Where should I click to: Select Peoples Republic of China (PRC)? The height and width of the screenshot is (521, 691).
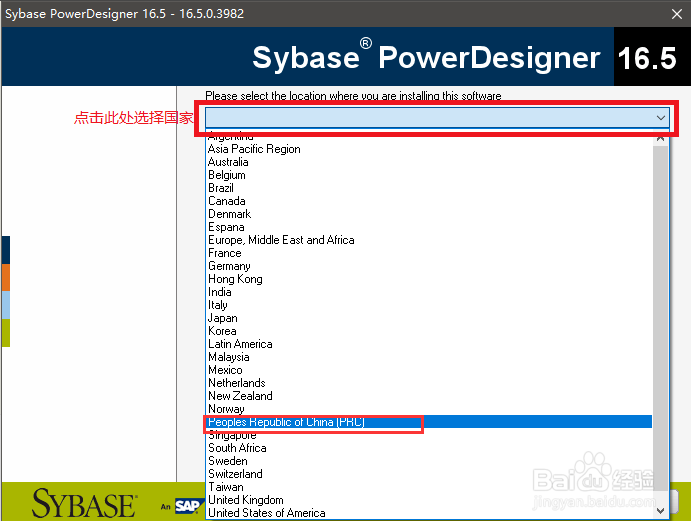coord(430,422)
